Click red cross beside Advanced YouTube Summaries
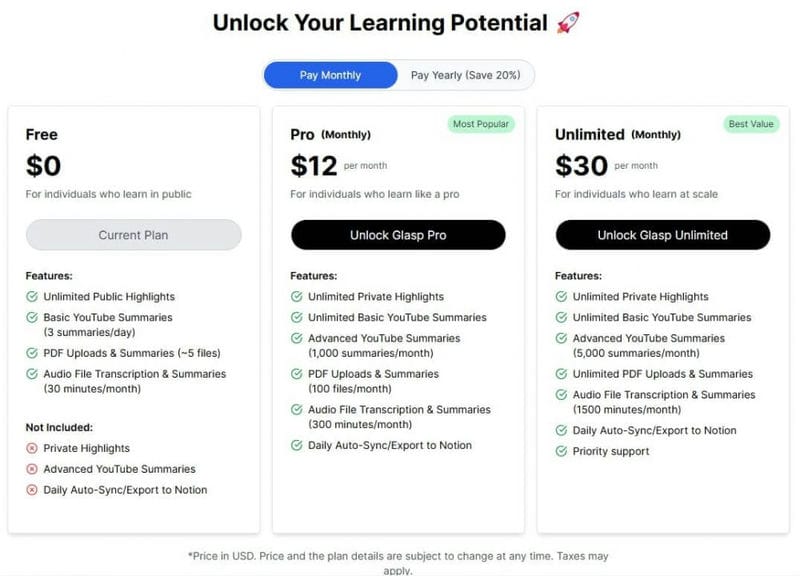Image resolution: width=800 pixels, height=576 pixels. pyautogui.click(x=32, y=469)
